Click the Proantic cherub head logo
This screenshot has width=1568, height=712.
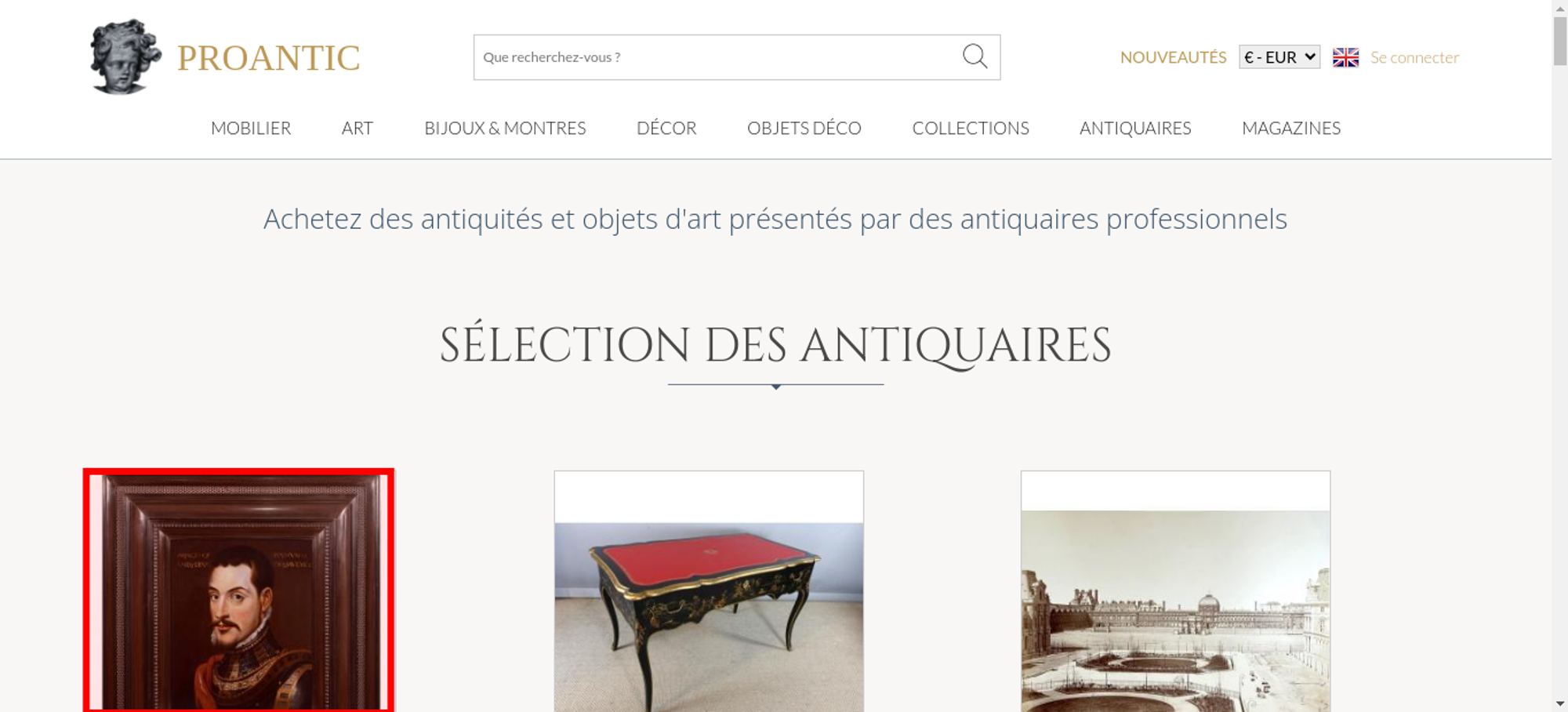(x=125, y=56)
